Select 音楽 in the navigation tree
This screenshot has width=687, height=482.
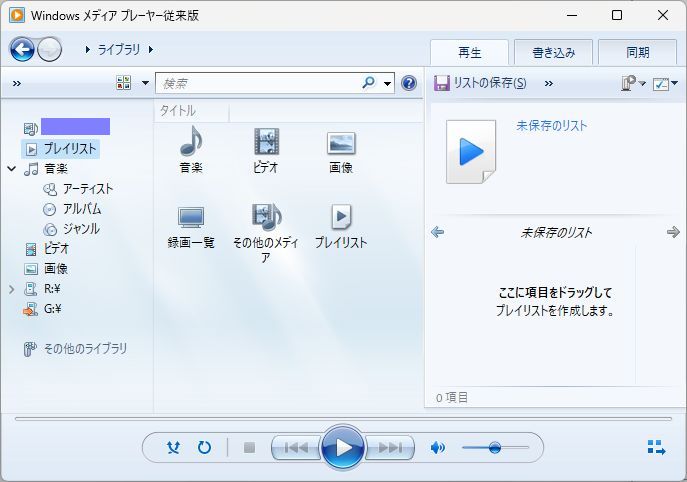tap(56, 169)
